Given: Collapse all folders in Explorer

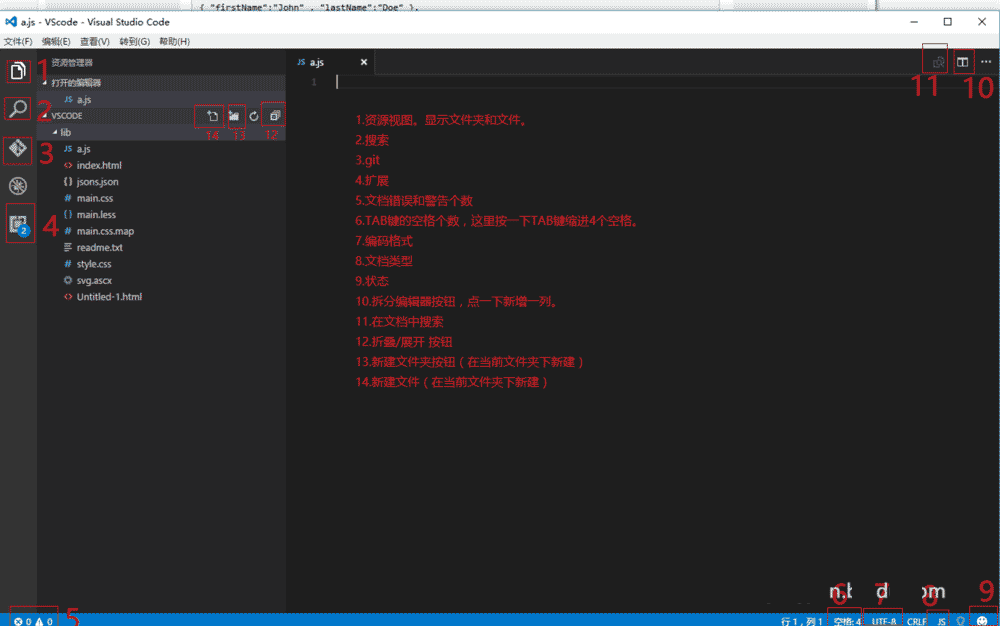Looking at the screenshot, I should (275, 115).
